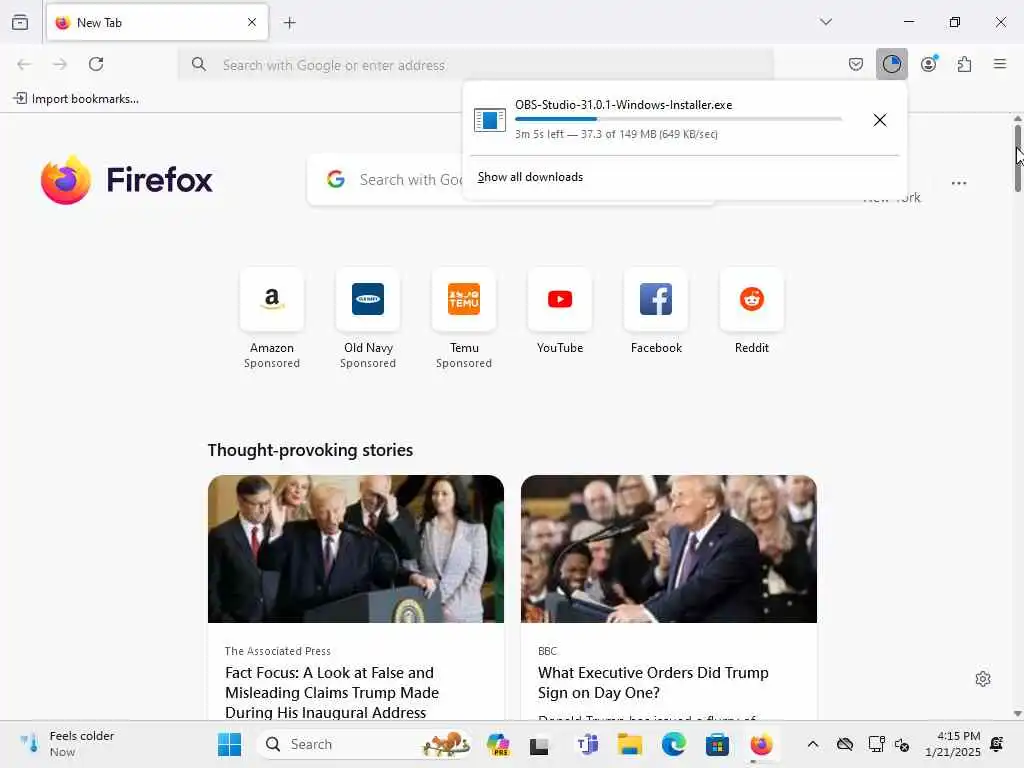Viewport: 1024px width, 768px height.
Task: Open Firefox View (recent browsing) icon
Action: click(20, 22)
